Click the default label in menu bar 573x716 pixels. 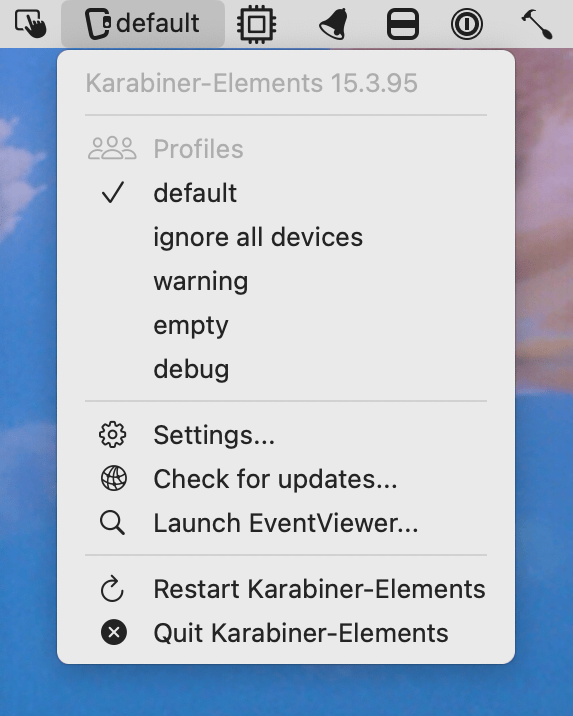[x=158, y=23]
